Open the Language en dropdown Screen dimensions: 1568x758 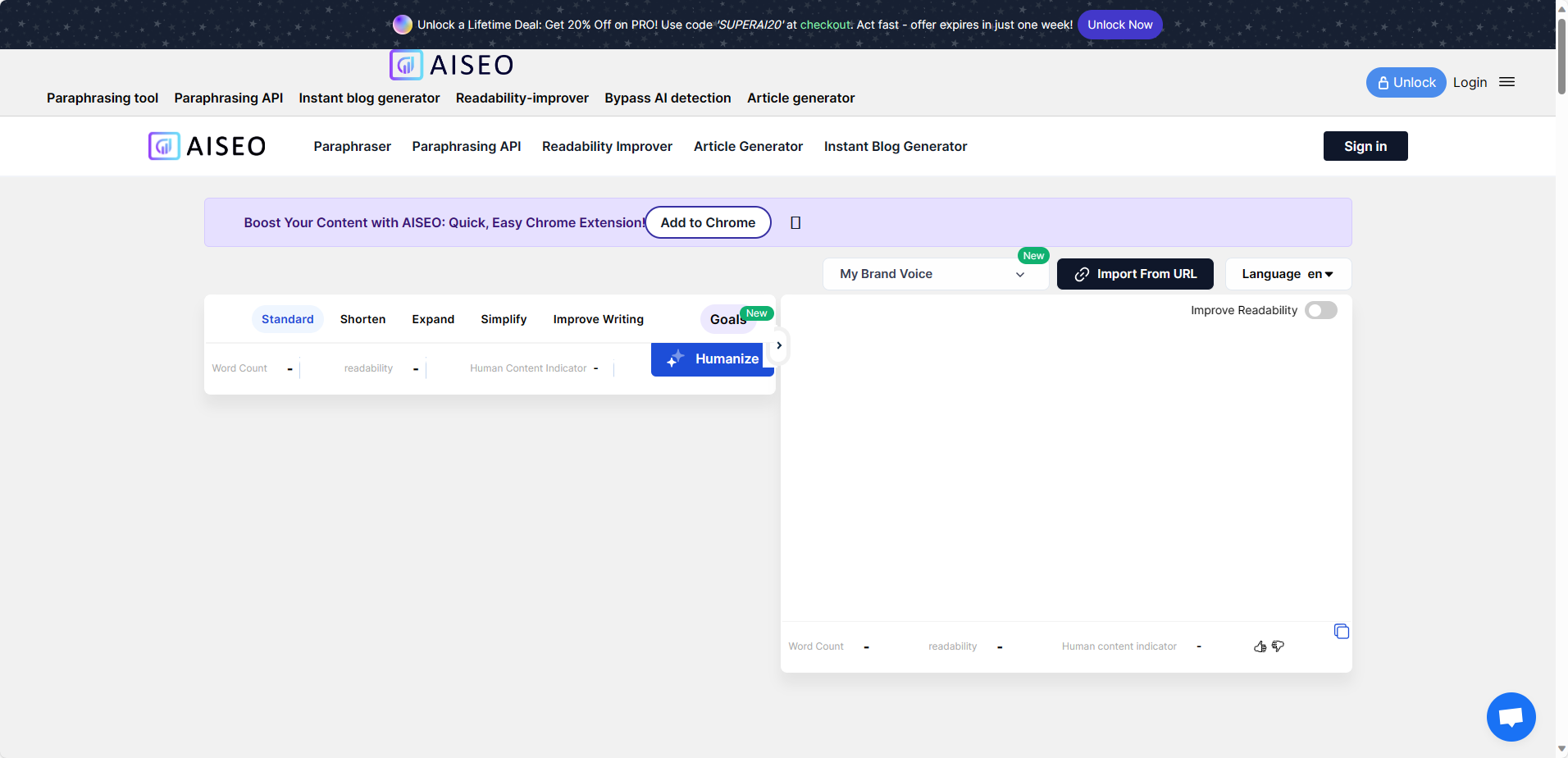[1288, 274]
